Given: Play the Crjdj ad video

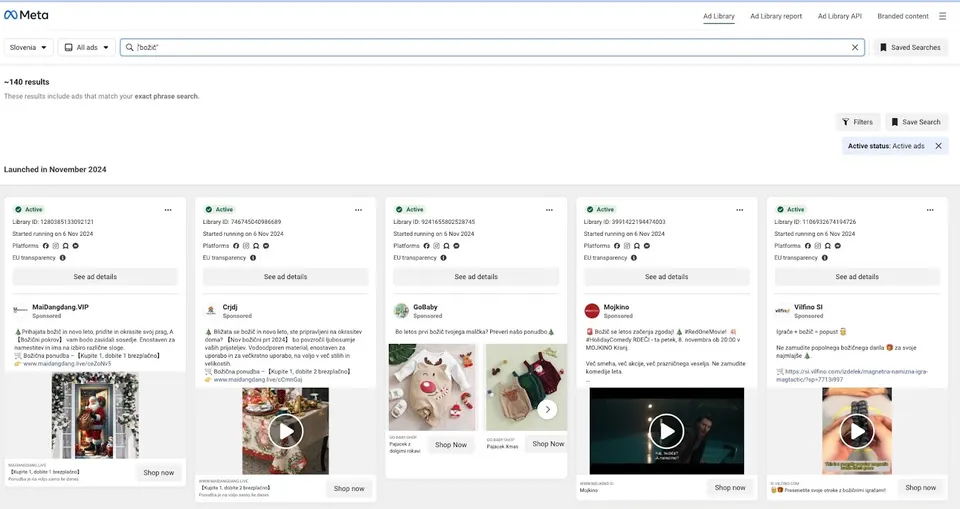Looking at the screenshot, I should [x=285, y=431].
